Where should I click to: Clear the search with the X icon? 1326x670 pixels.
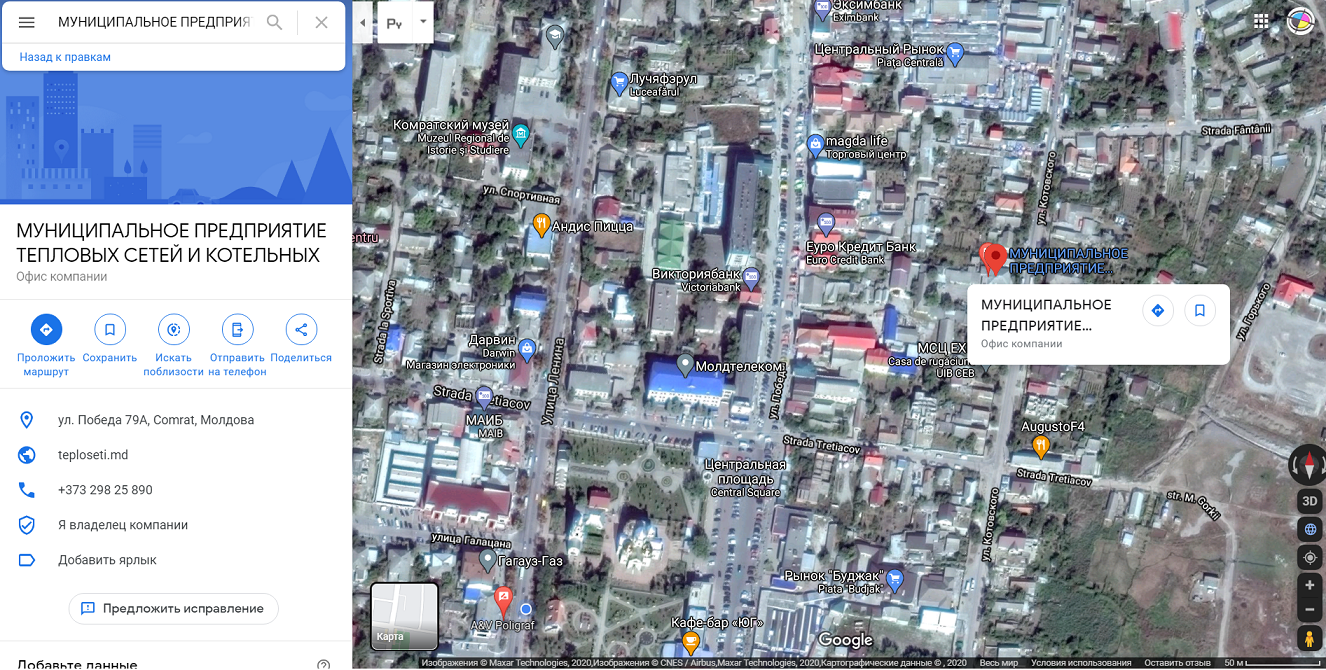click(x=321, y=22)
